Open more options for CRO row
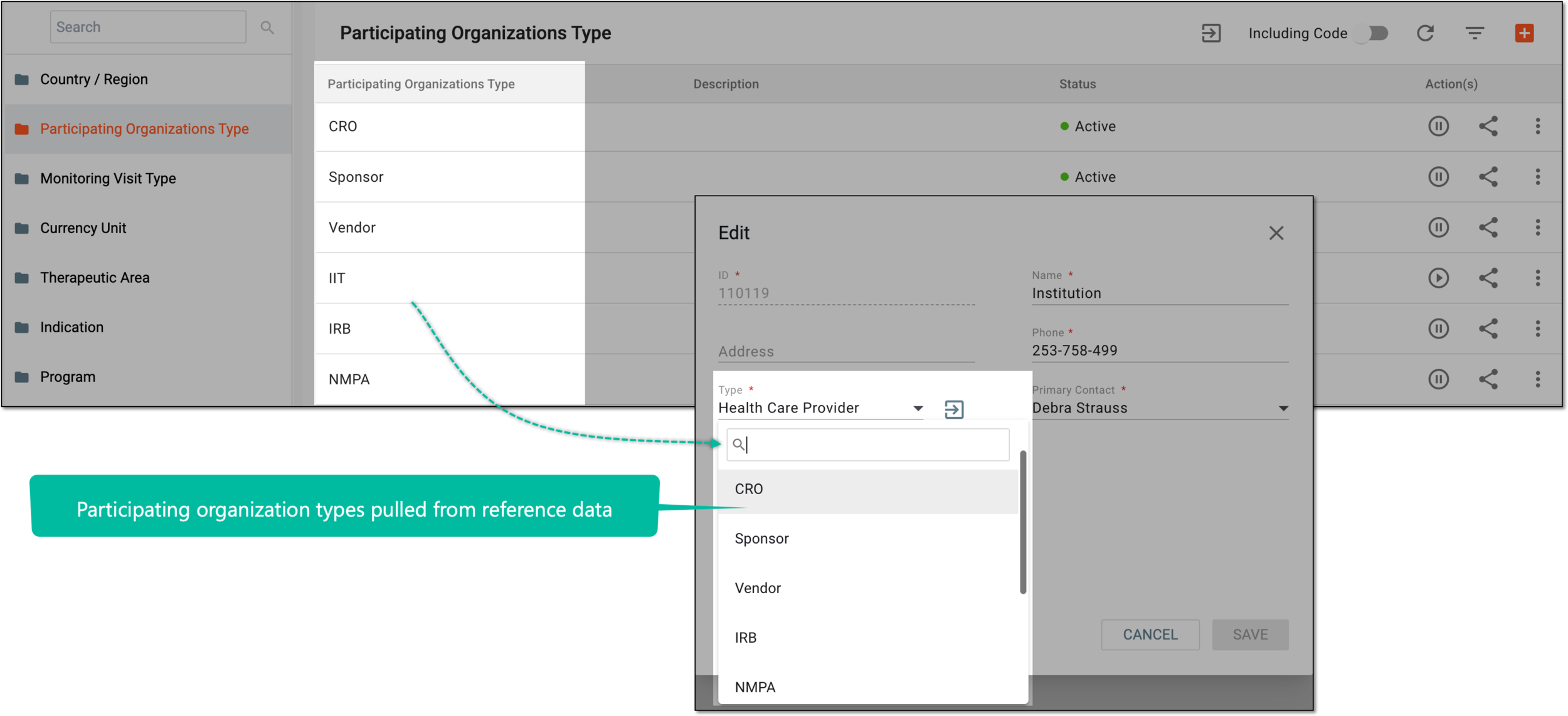1568x716 pixels. [1538, 127]
